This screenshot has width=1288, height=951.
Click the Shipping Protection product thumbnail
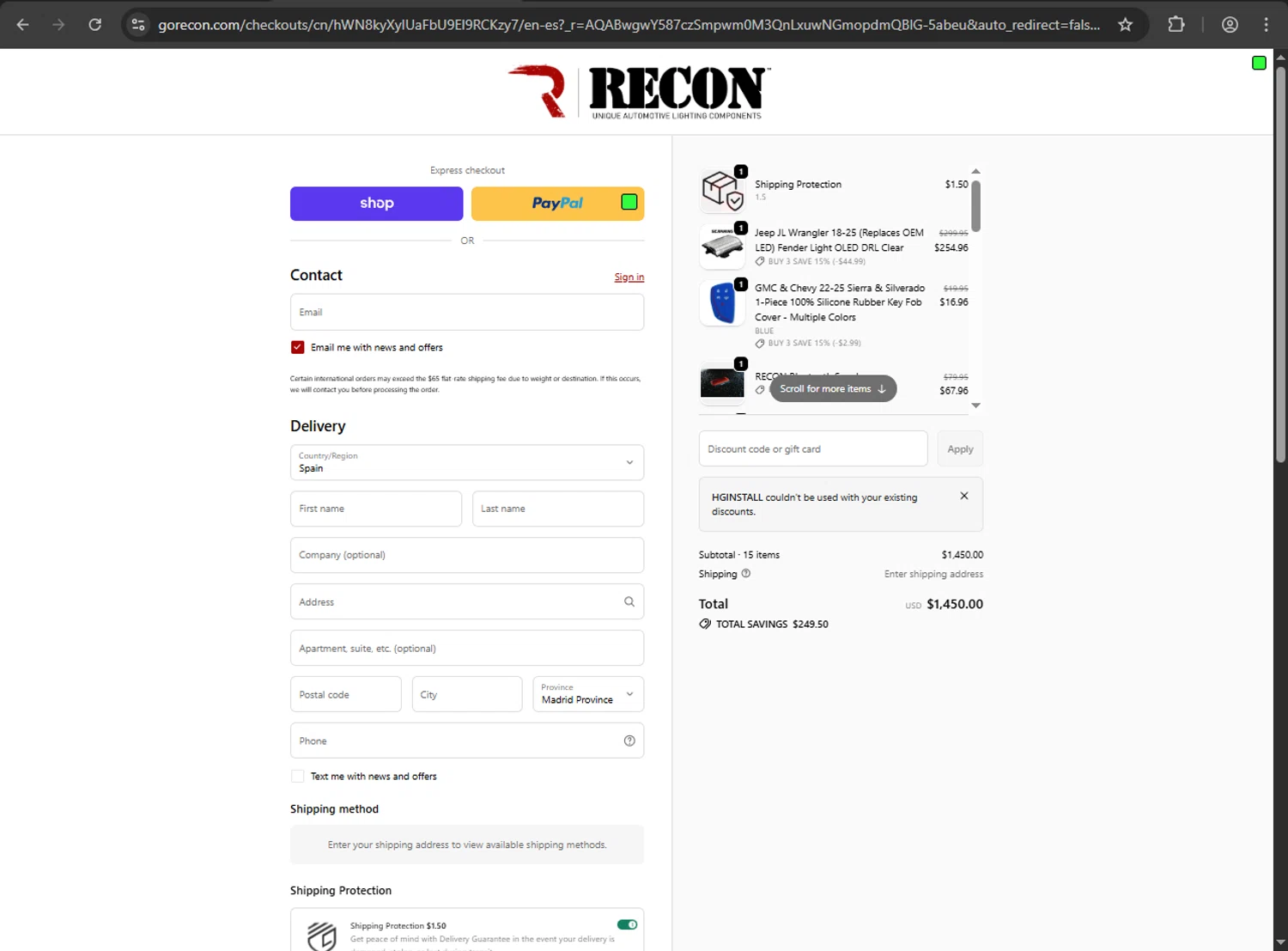pyautogui.click(x=722, y=190)
